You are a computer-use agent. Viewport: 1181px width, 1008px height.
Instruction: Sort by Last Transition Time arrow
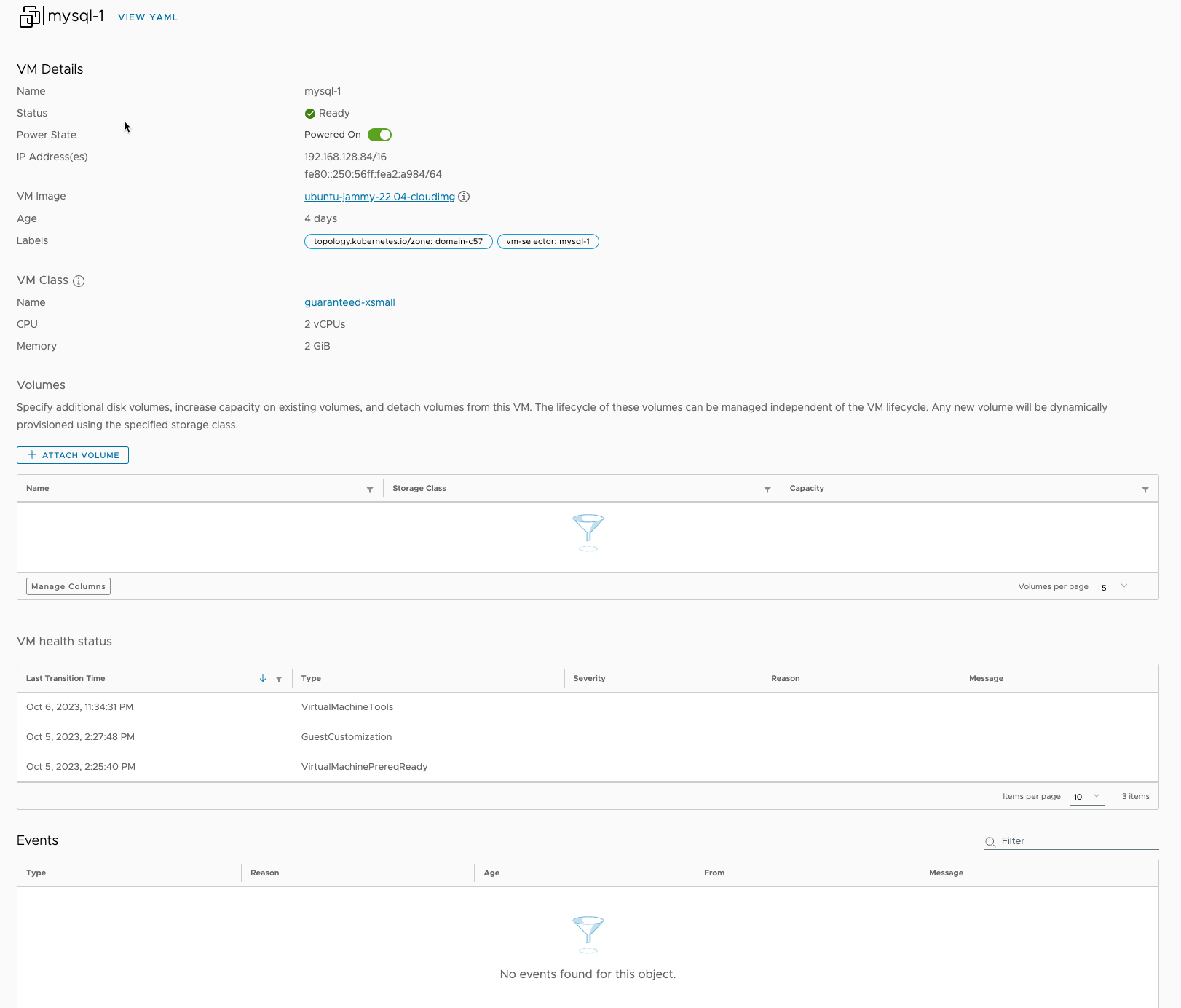263,678
